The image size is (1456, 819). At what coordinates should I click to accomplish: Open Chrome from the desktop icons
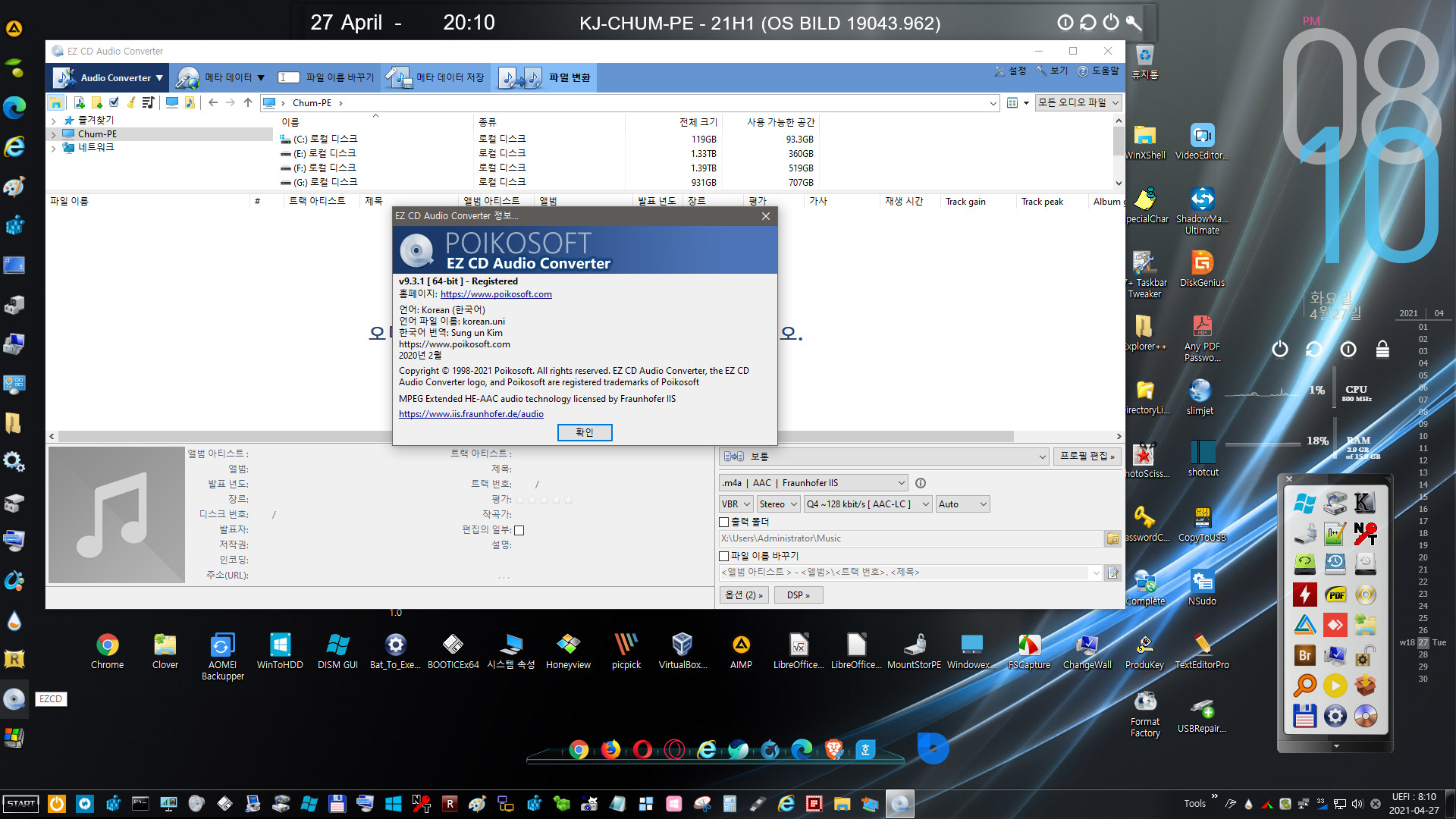(107, 651)
